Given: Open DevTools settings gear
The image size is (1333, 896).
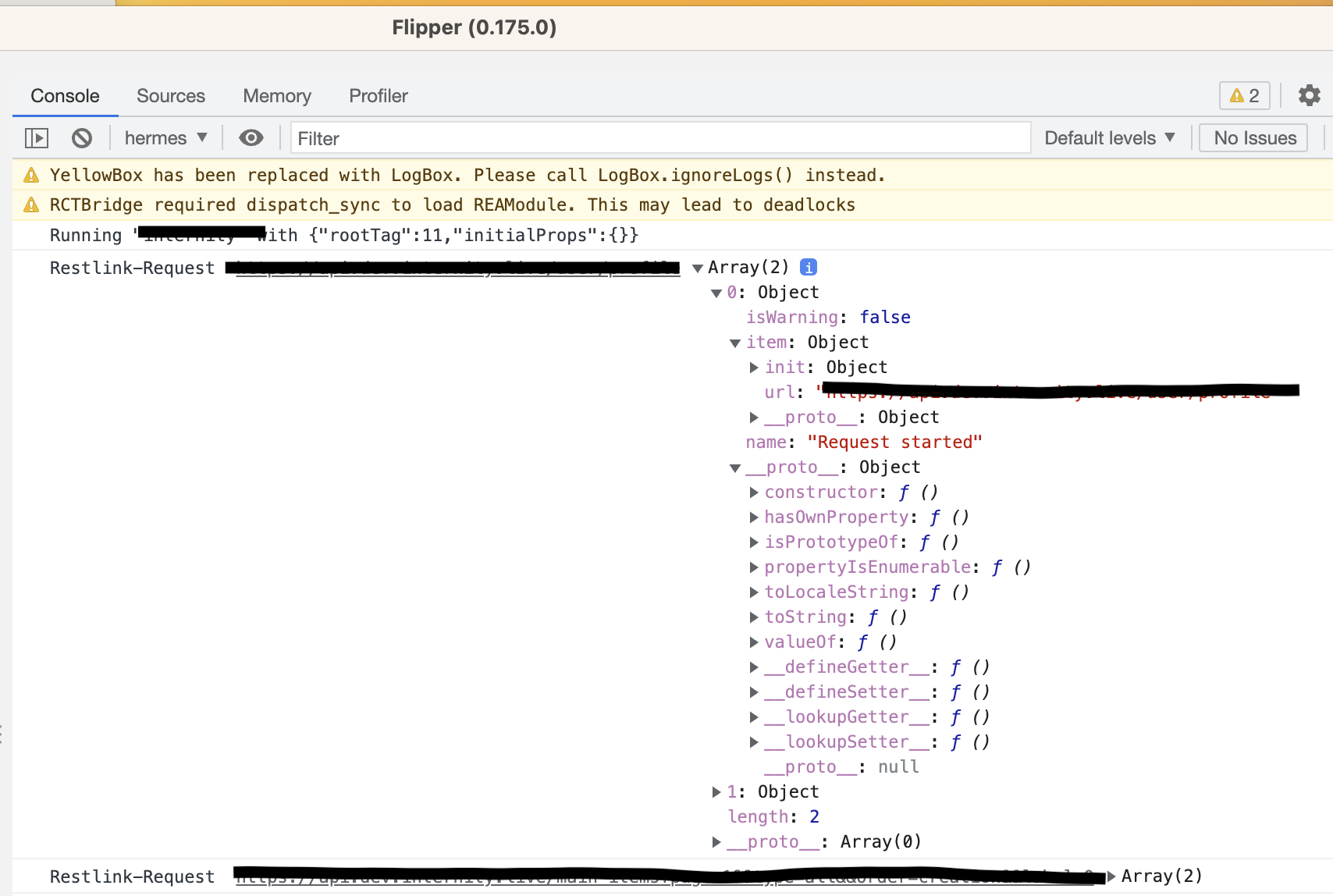Looking at the screenshot, I should [x=1310, y=95].
